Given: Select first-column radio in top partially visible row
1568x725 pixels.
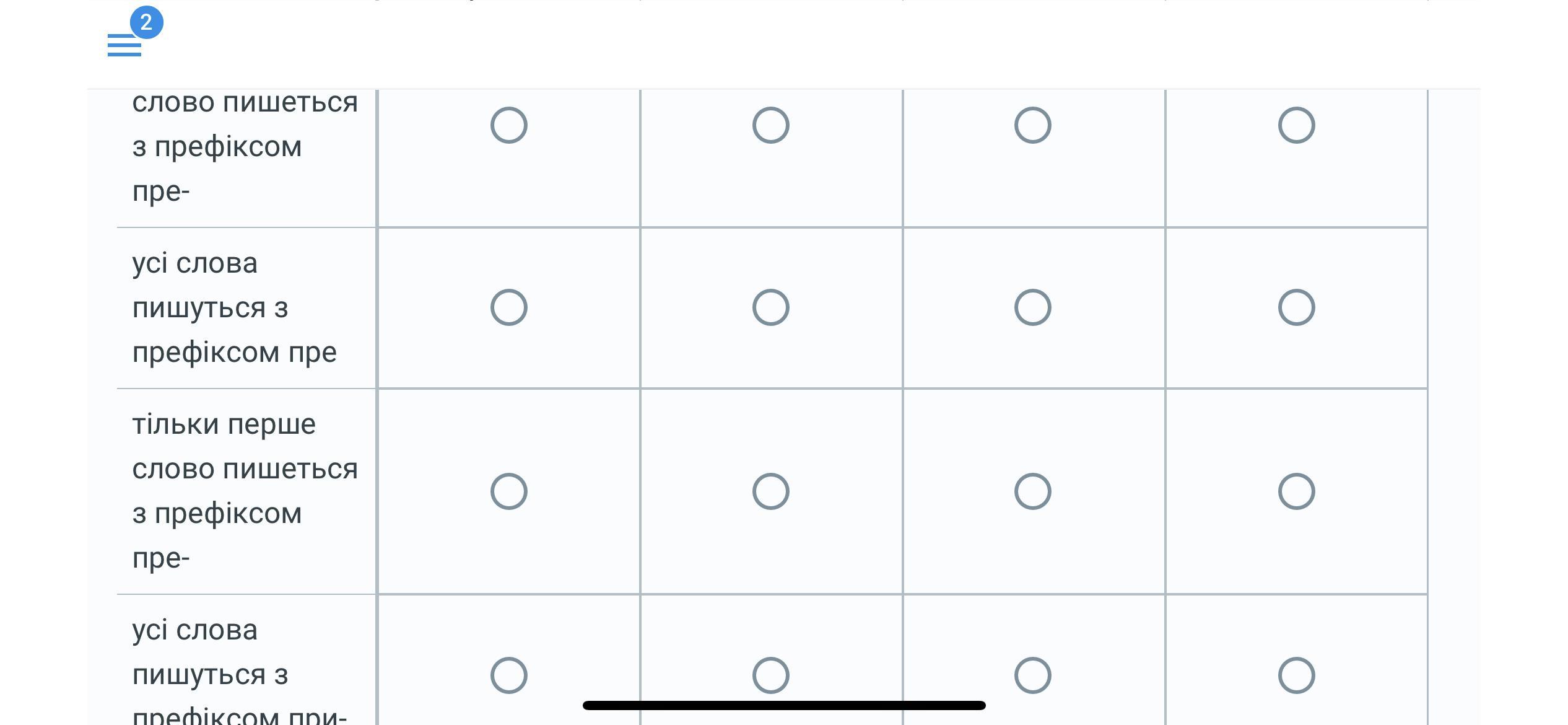Looking at the screenshot, I should [509, 125].
